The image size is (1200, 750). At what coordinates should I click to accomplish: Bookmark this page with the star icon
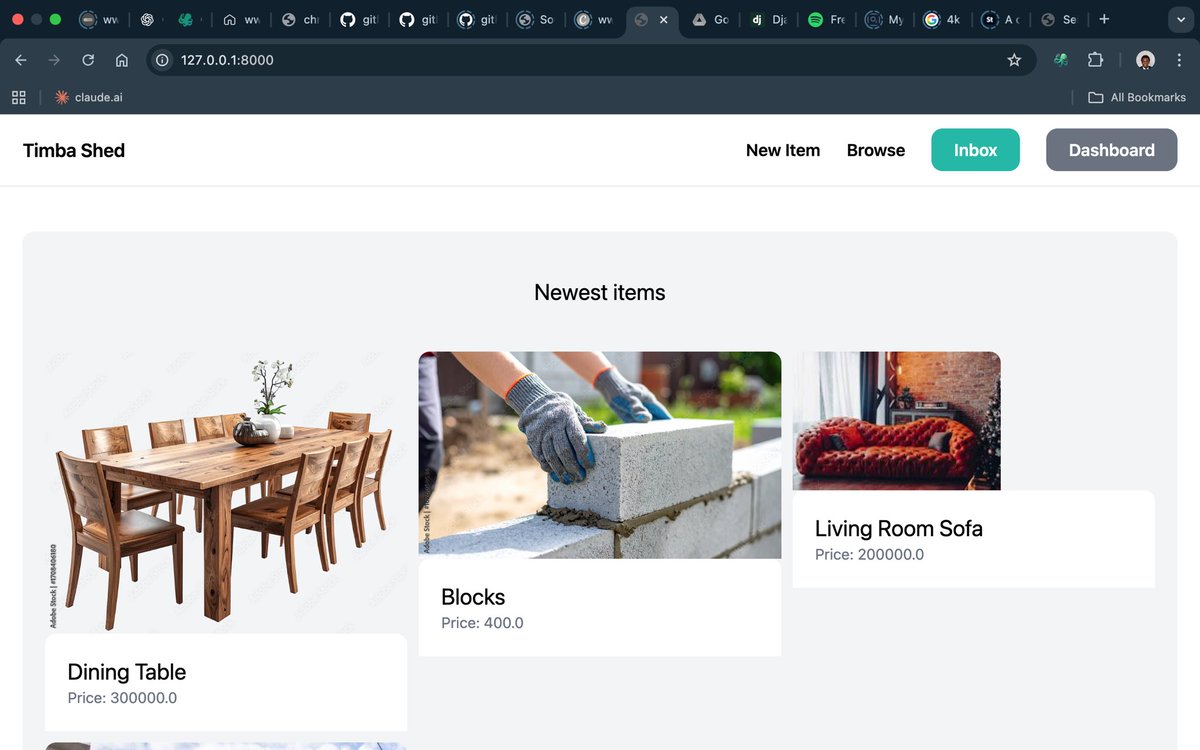coord(1014,60)
